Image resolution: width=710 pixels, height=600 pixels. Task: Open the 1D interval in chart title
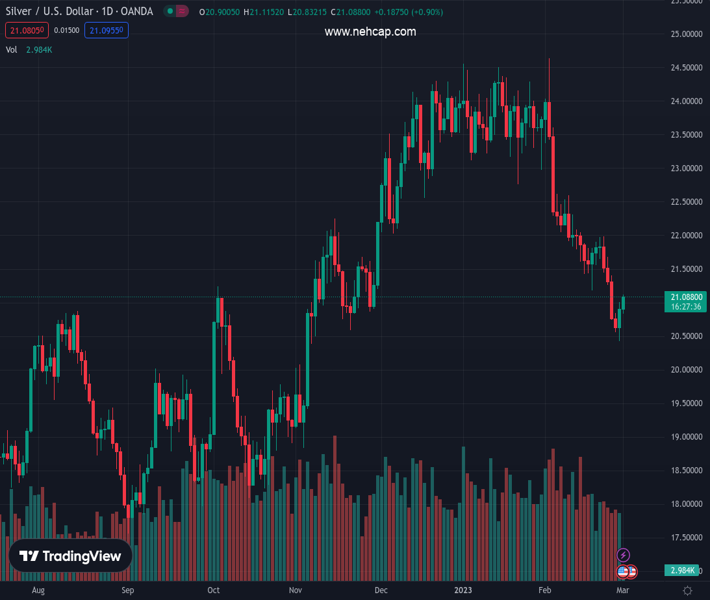[107, 12]
